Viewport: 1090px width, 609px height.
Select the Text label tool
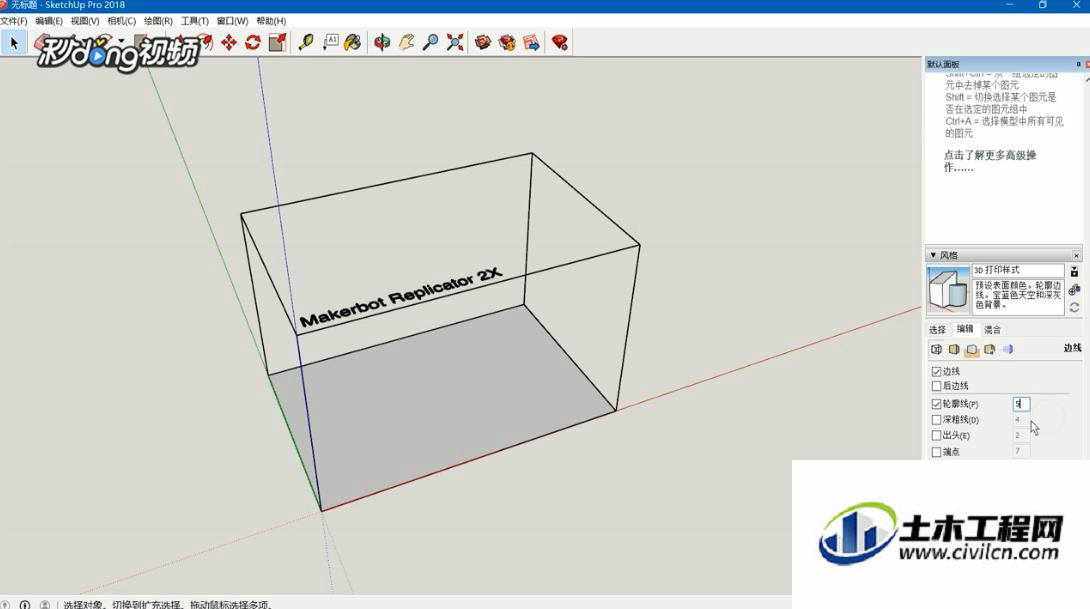[x=330, y=43]
